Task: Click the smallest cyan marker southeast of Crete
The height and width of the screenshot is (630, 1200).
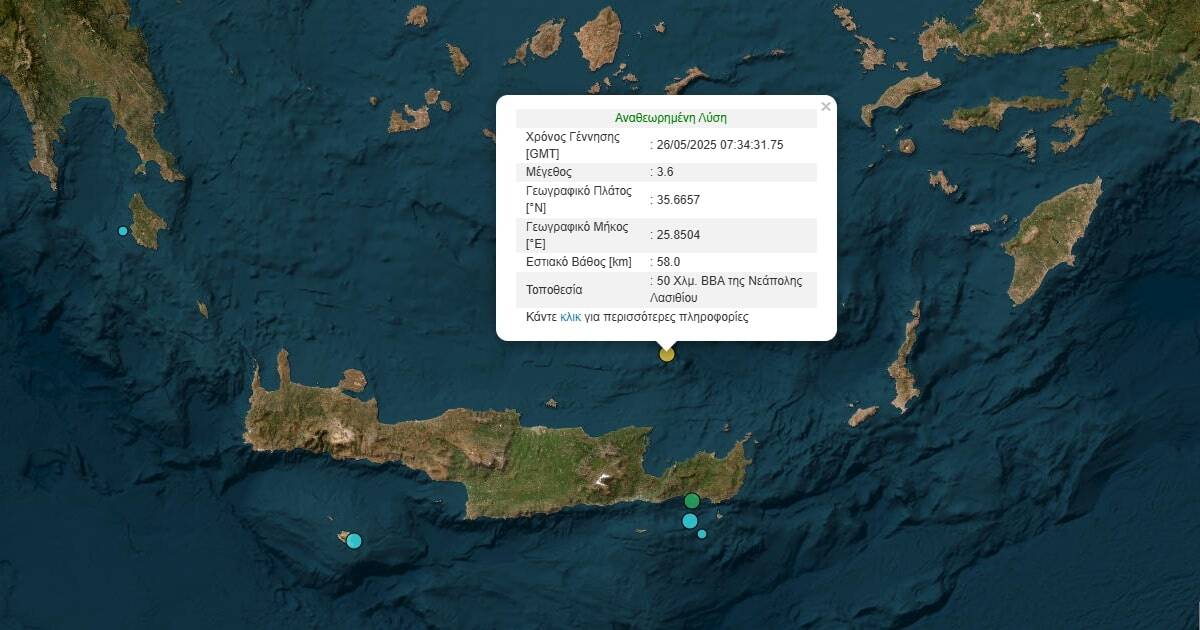Action: [x=702, y=534]
